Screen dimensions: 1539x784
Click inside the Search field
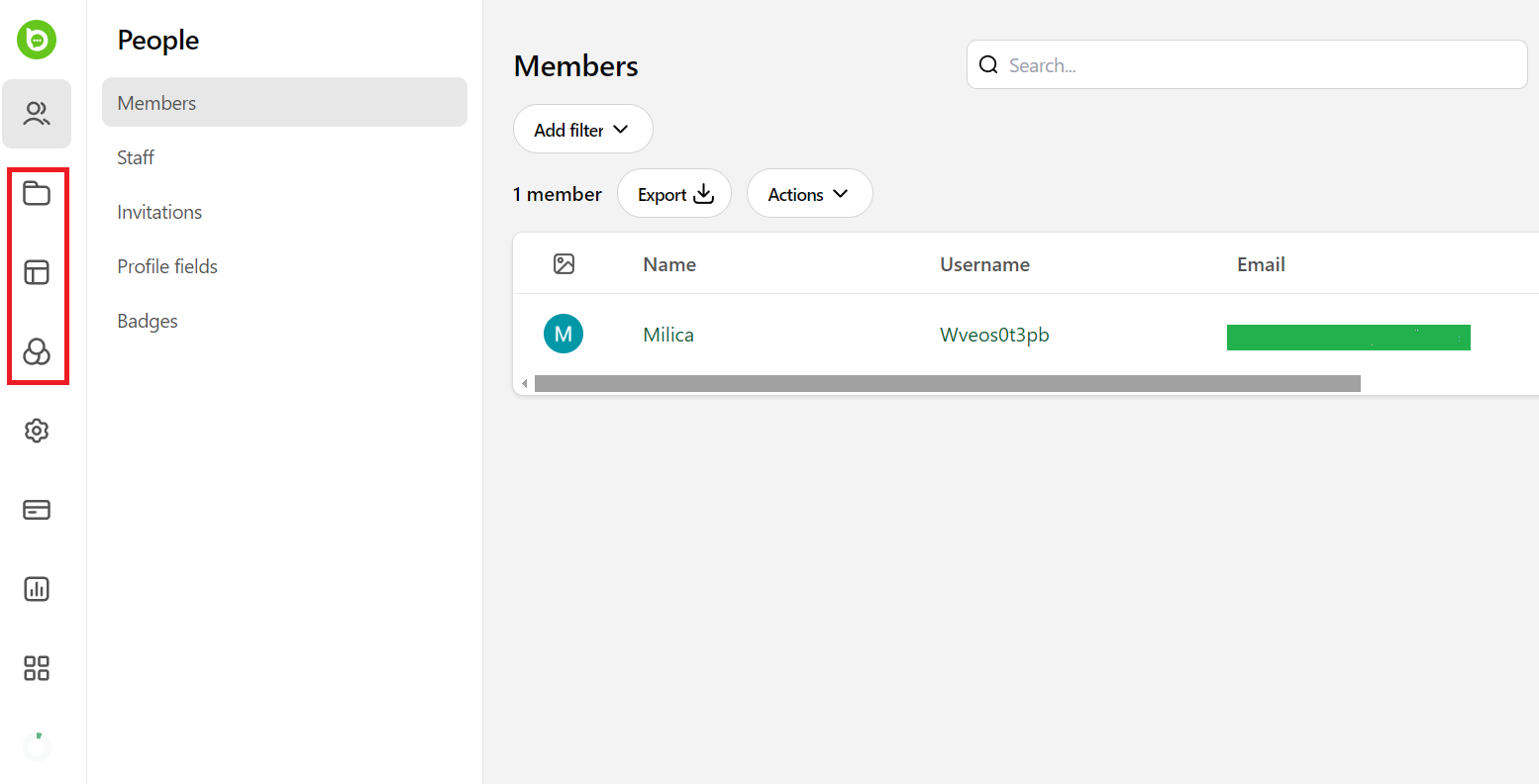click(1246, 64)
